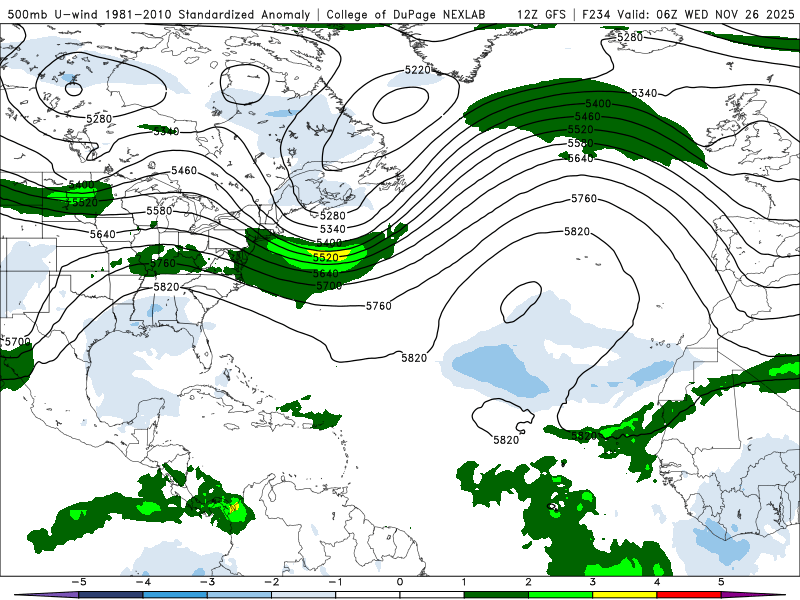Image resolution: width=800 pixels, height=600 pixels.
Task: Click the colorbar tick label '0'
Action: pos(399,582)
